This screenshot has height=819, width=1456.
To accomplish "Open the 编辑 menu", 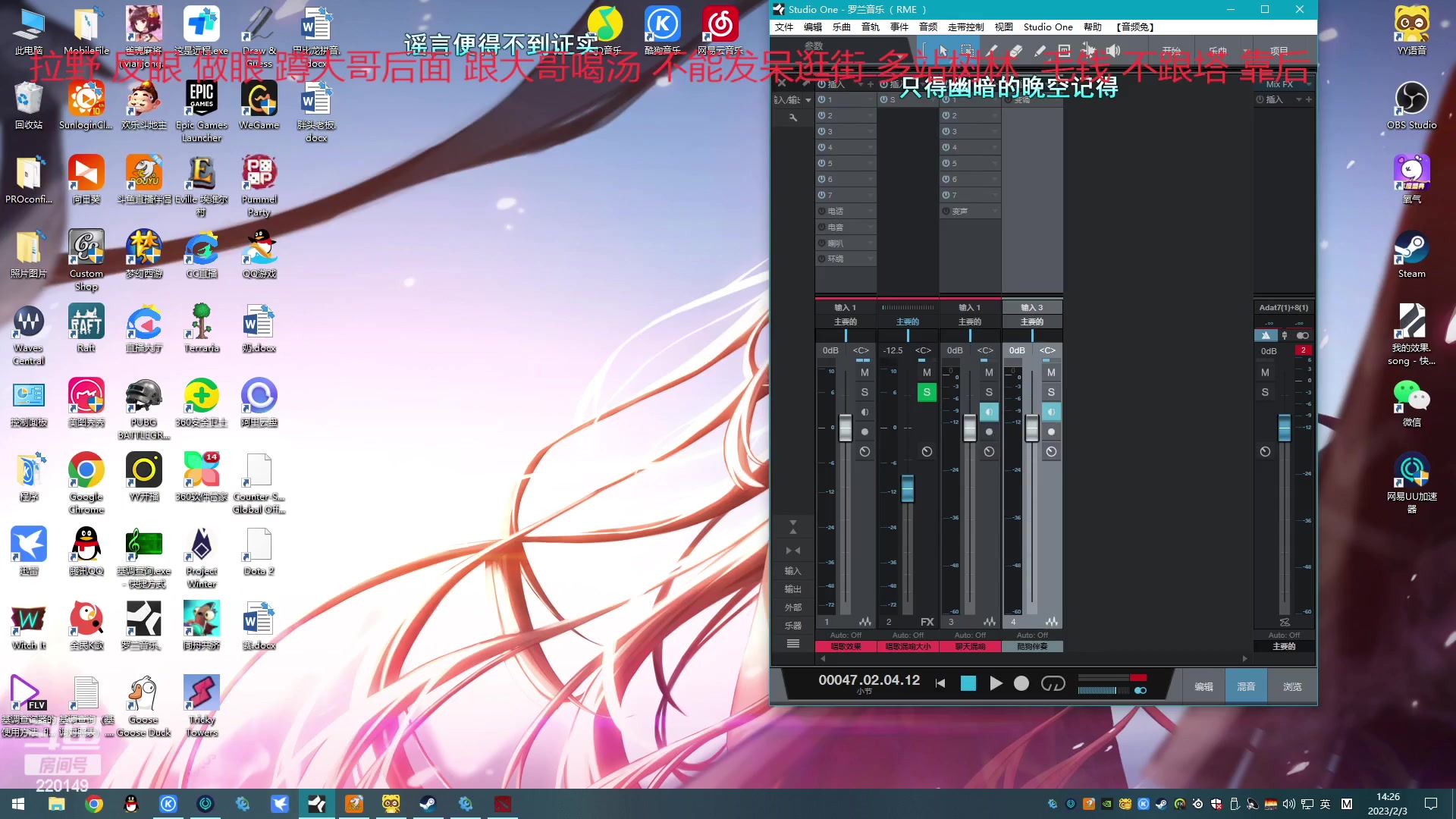I will click(x=813, y=27).
